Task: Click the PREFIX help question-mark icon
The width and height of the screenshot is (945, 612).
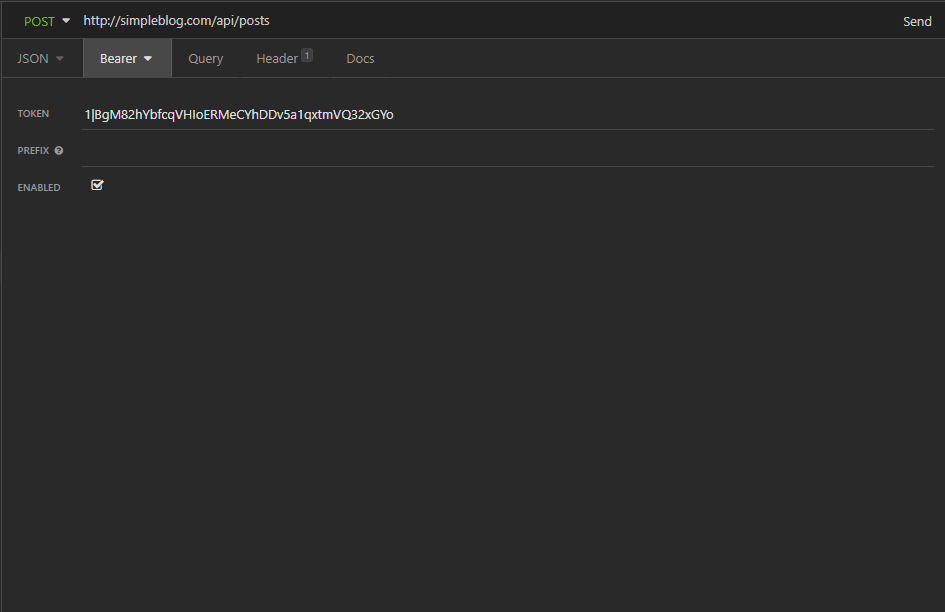Action: 58,151
